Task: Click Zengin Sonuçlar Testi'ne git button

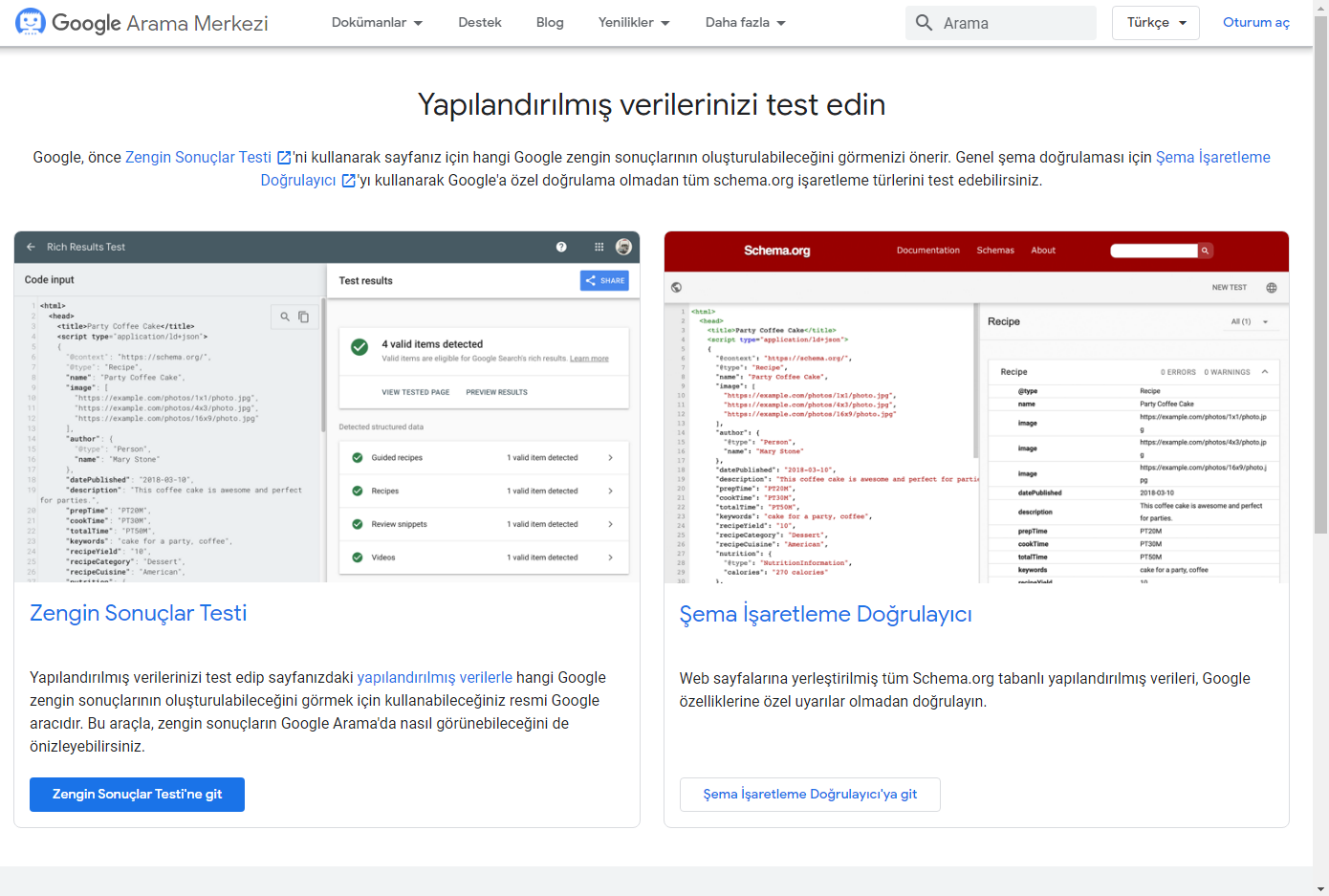Action: coord(137,795)
